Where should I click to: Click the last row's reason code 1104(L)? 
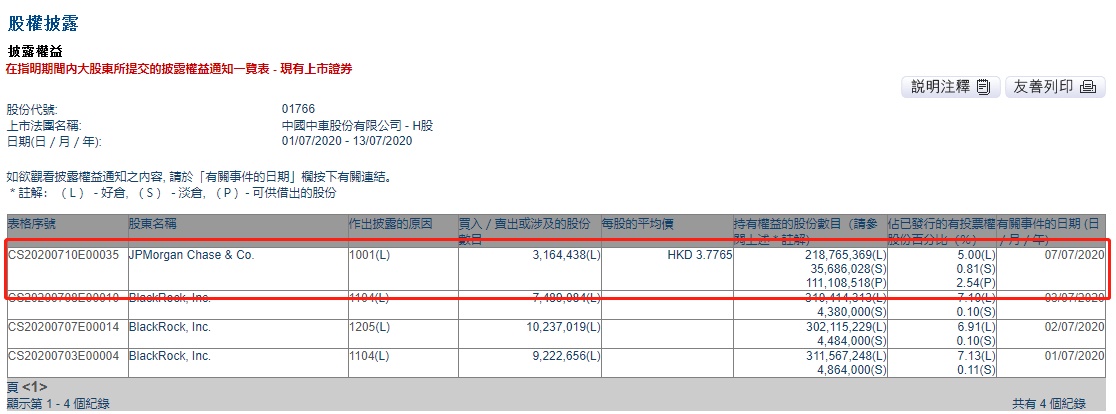tap(369, 356)
